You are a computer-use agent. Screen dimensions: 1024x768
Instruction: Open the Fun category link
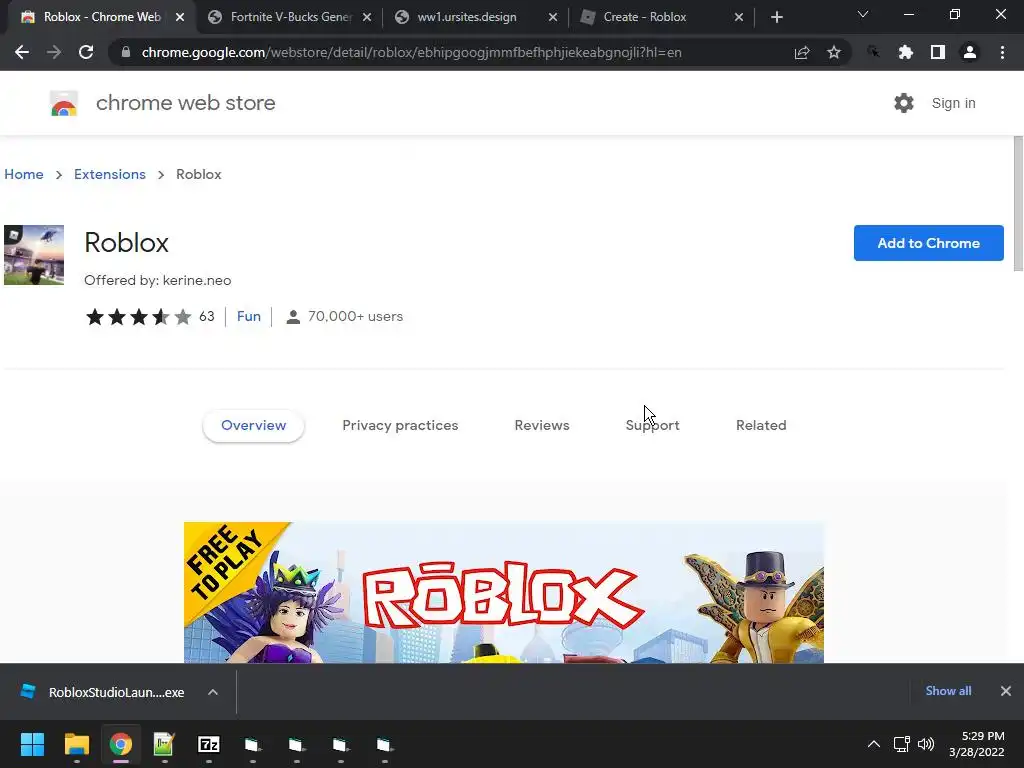point(249,317)
